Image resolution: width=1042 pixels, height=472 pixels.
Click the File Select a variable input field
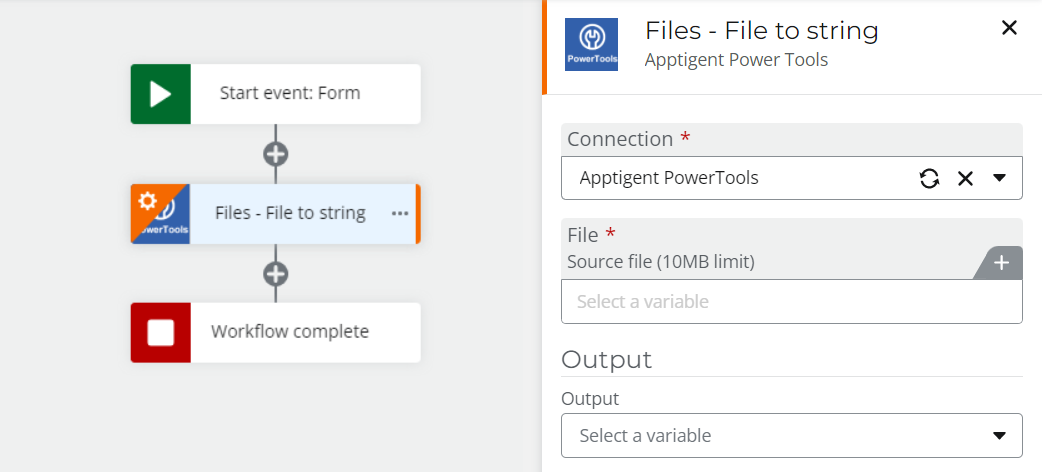pos(791,302)
